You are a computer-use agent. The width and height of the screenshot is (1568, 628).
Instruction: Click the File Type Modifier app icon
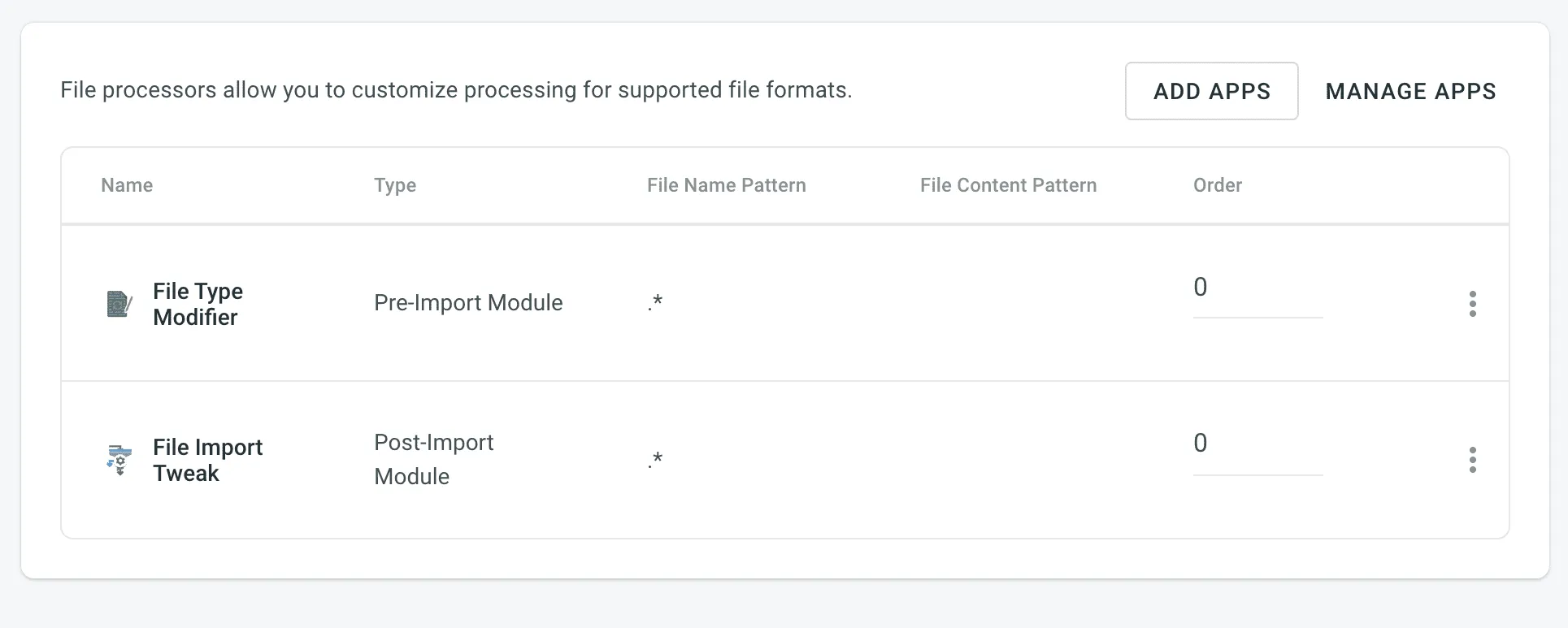pos(119,304)
